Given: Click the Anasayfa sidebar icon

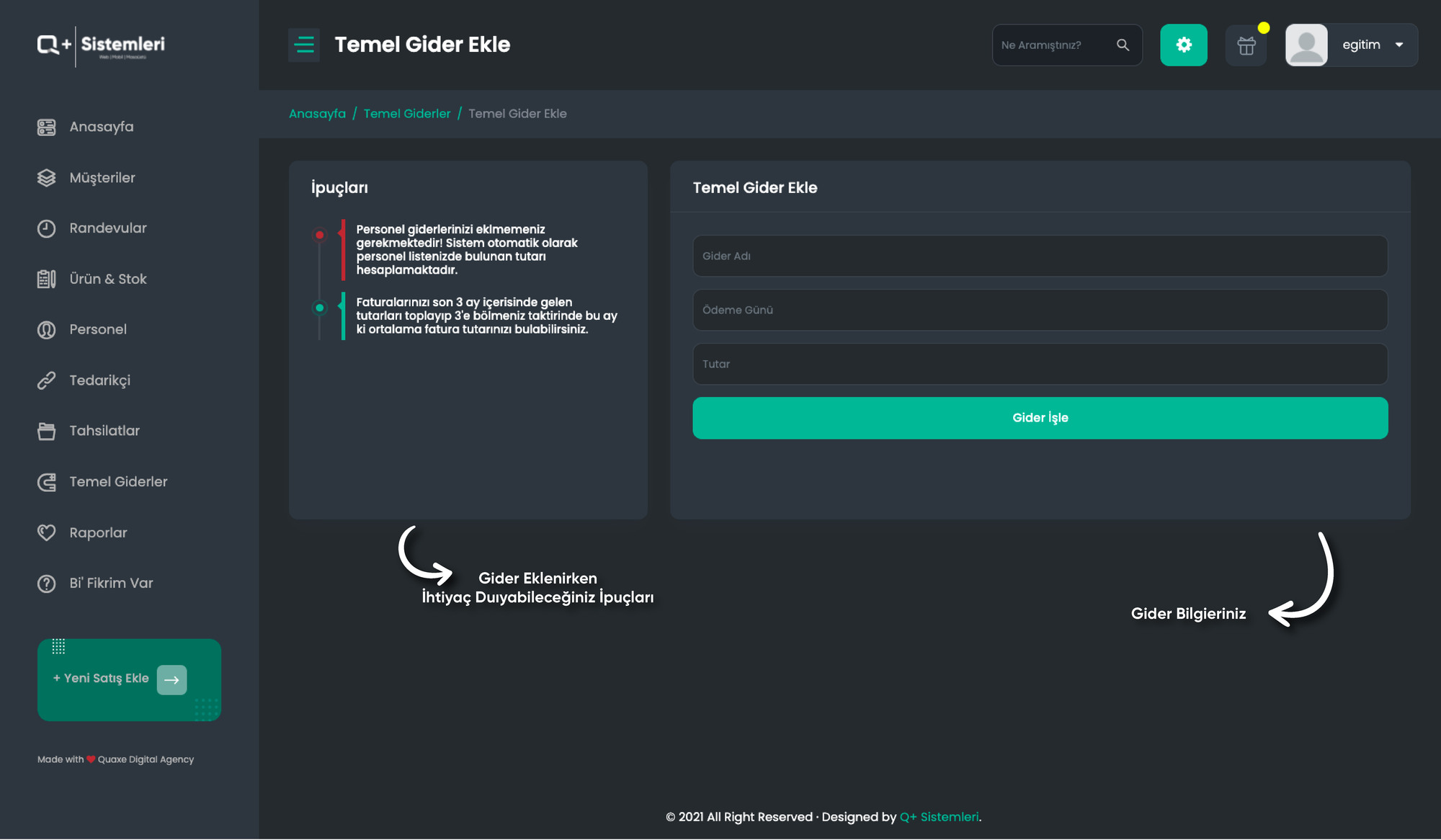Looking at the screenshot, I should (x=46, y=128).
